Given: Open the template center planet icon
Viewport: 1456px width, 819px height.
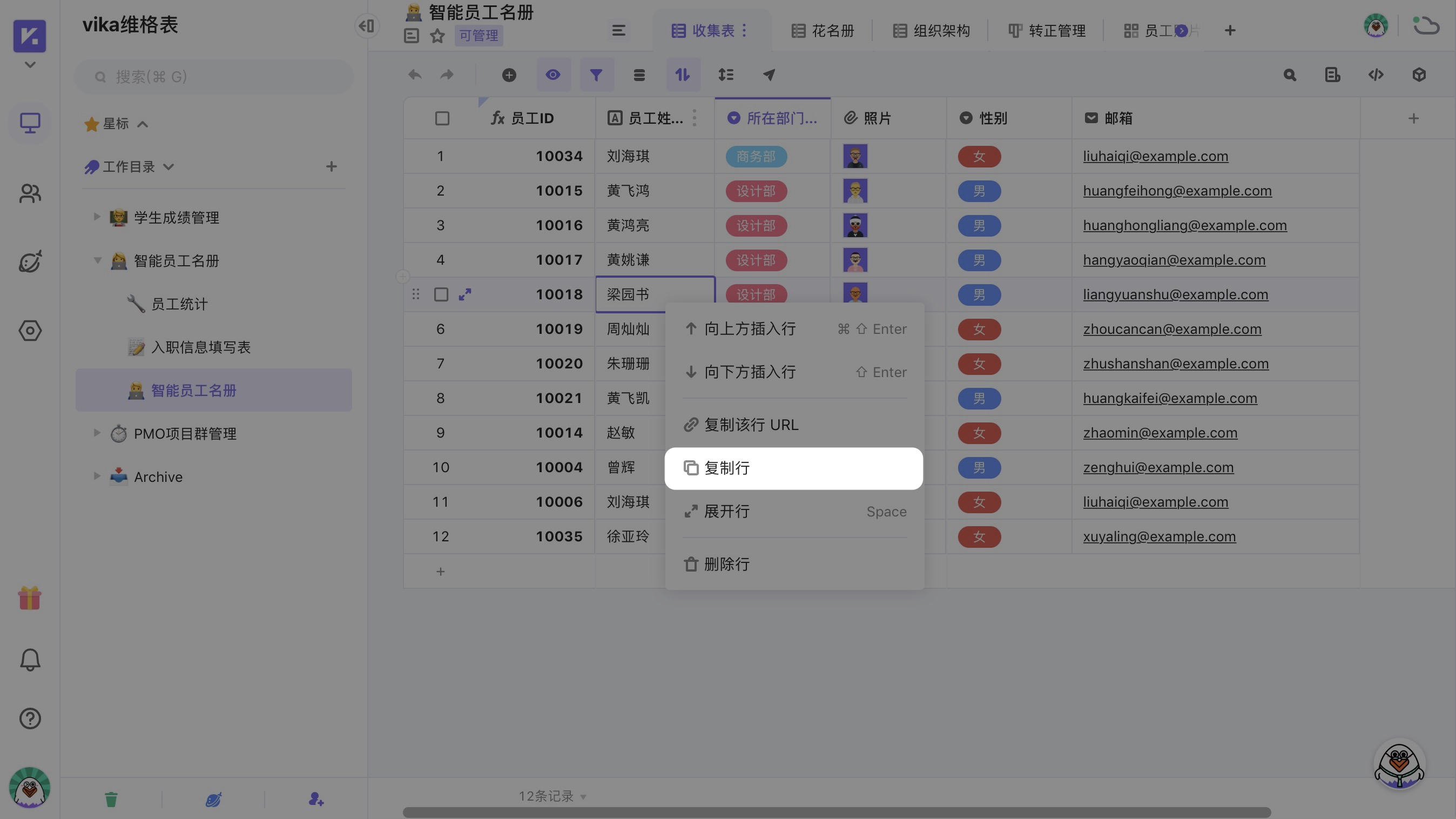Looking at the screenshot, I should pyautogui.click(x=29, y=261).
